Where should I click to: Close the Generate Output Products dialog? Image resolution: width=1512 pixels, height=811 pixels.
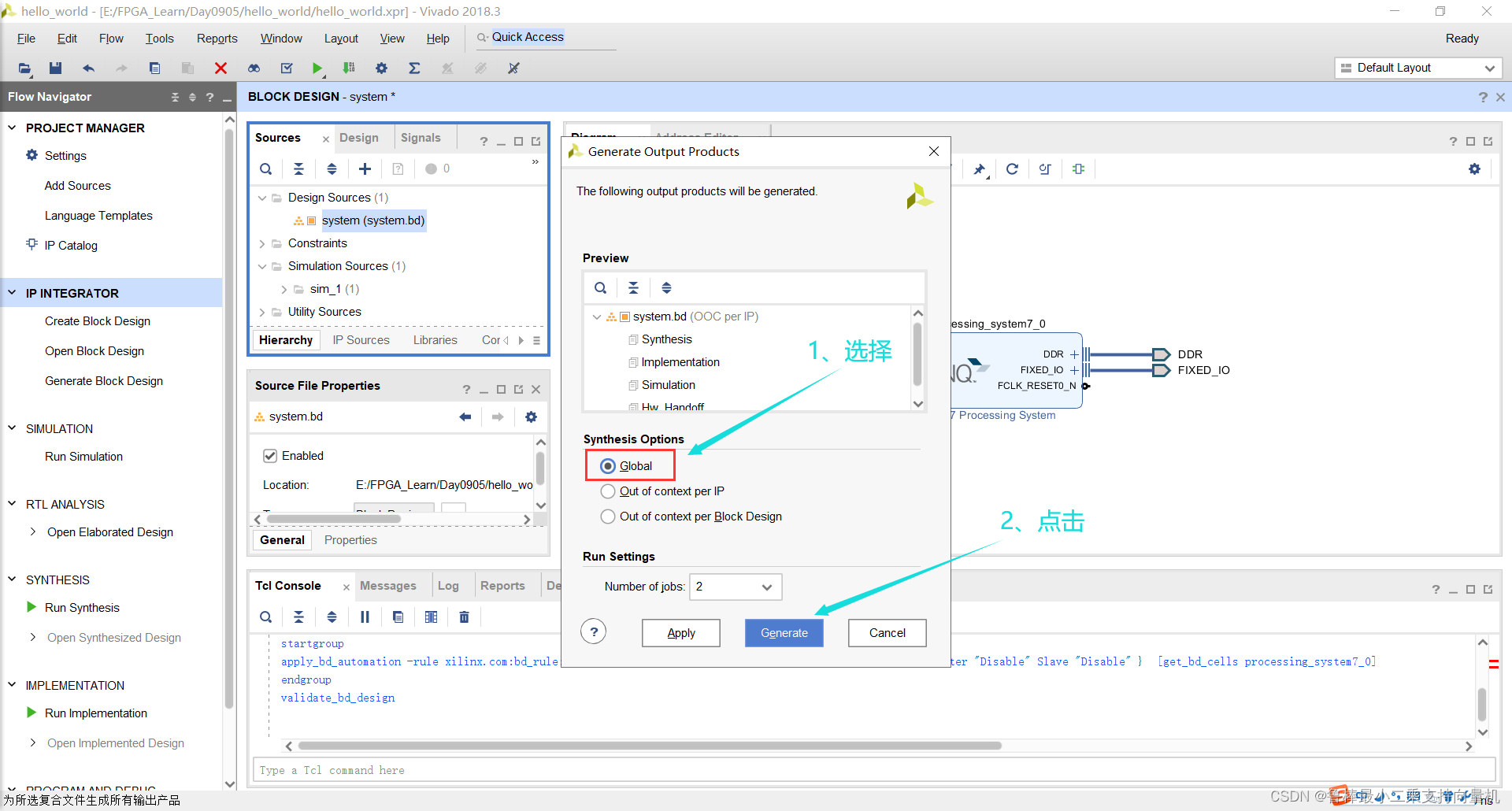[934, 151]
